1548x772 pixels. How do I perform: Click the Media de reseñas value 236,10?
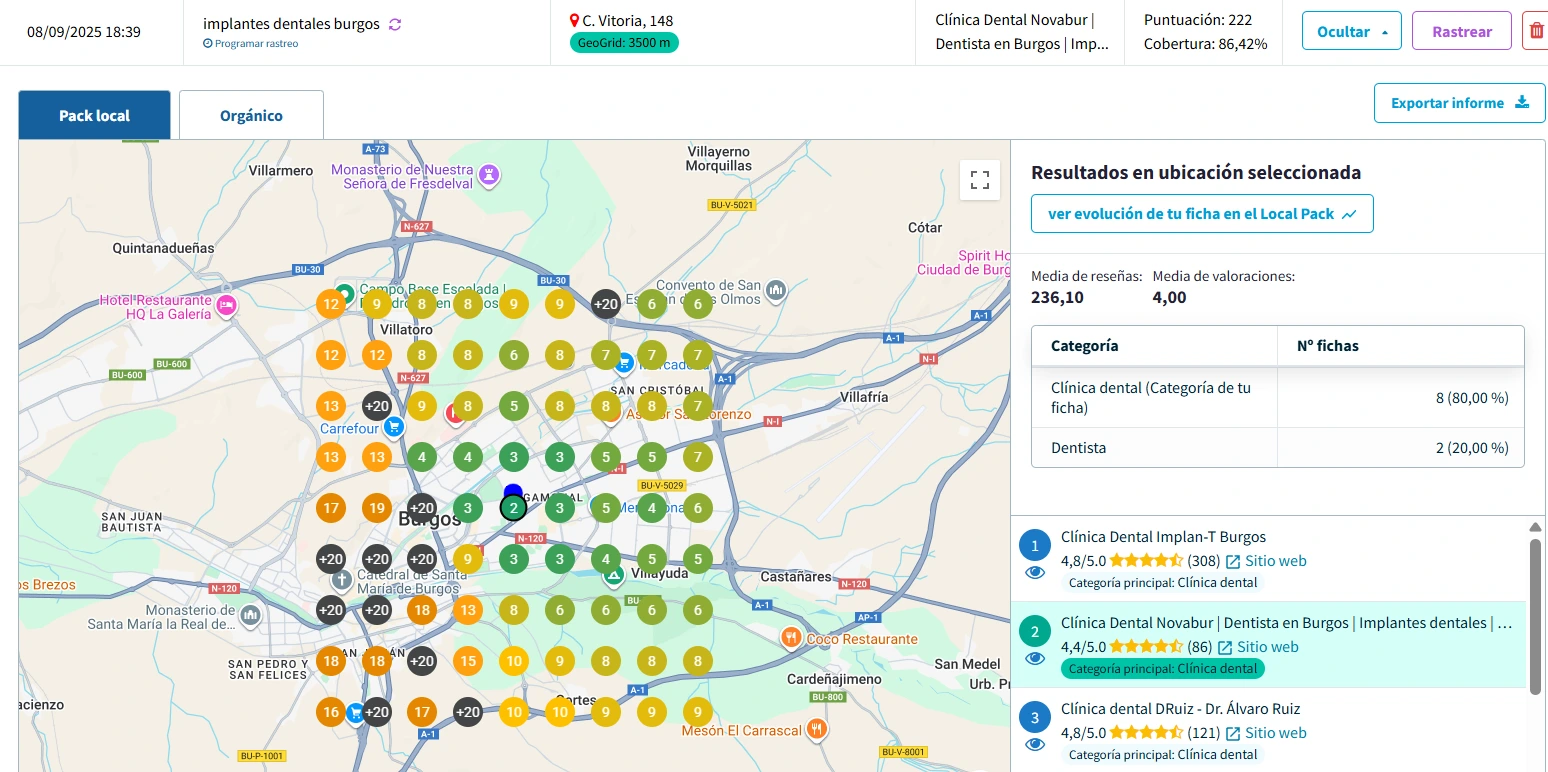[1057, 297]
